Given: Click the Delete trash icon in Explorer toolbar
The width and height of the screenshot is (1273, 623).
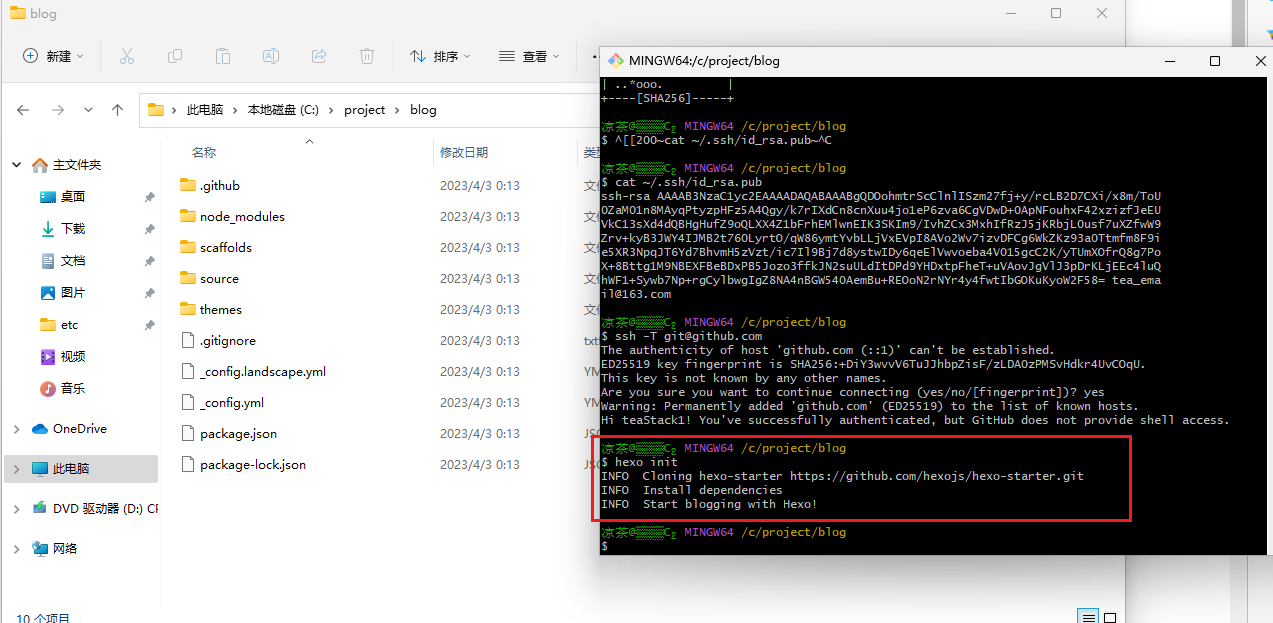Looking at the screenshot, I should [367, 56].
